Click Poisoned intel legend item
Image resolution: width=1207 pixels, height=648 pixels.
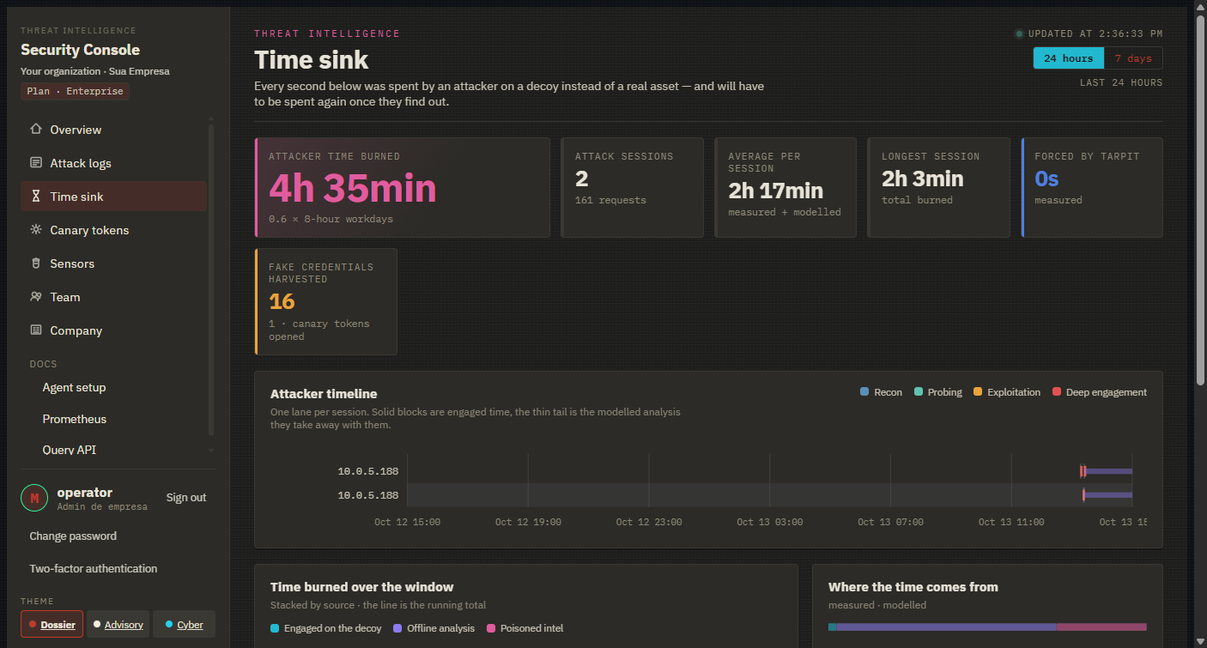[x=525, y=628]
